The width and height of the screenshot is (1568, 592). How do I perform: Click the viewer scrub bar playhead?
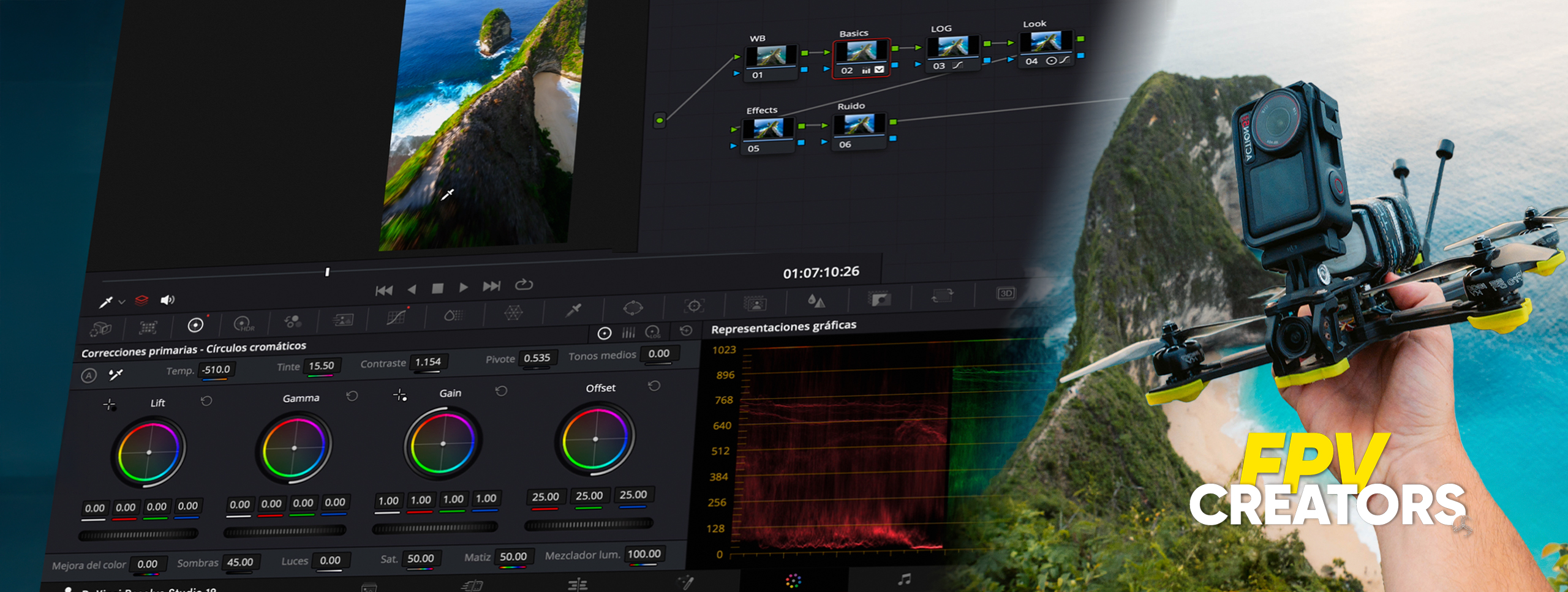[327, 272]
